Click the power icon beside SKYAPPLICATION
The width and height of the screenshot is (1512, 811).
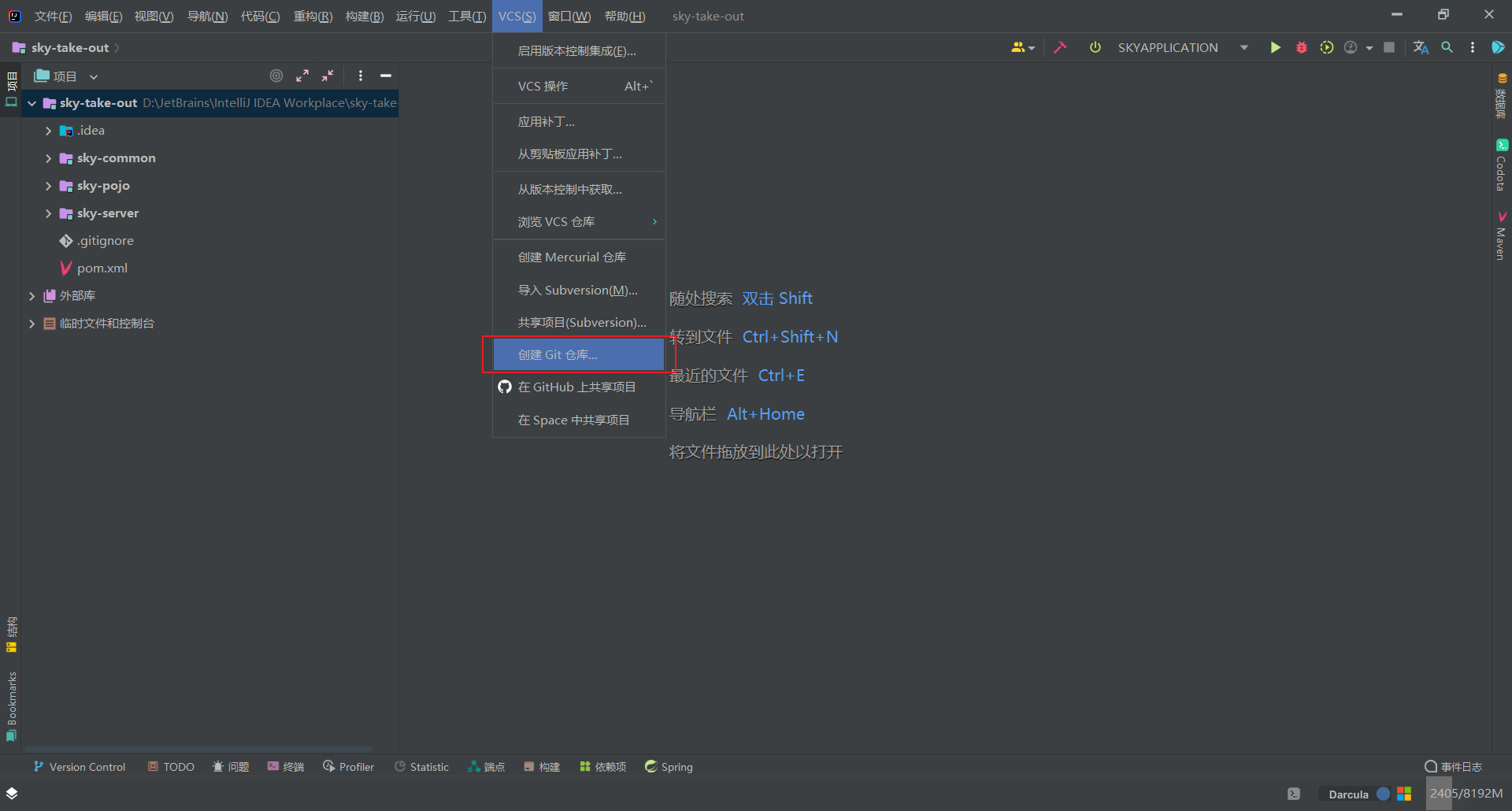coord(1095,47)
